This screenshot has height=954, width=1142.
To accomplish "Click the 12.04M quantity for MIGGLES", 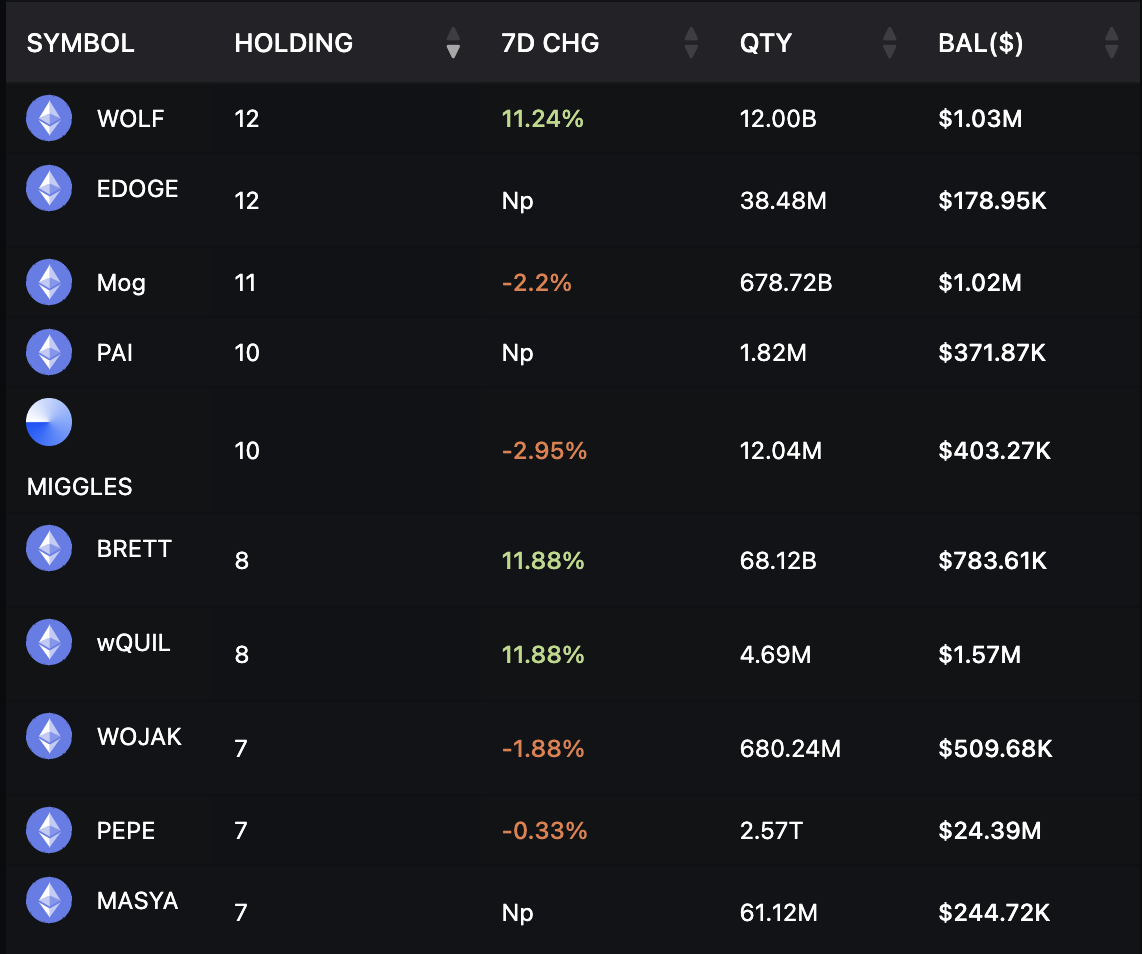I will click(x=781, y=450).
